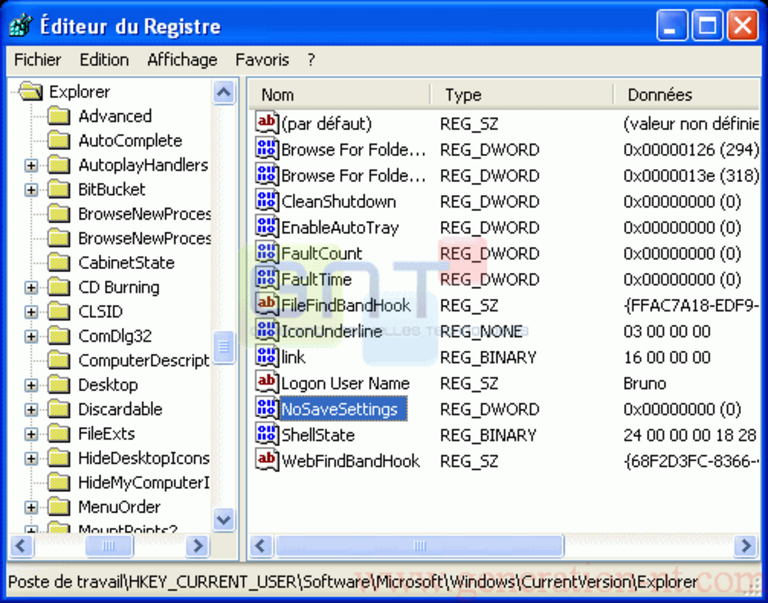Select the CD Burning tree key
The image size is (768, 603).
(119, 288)
